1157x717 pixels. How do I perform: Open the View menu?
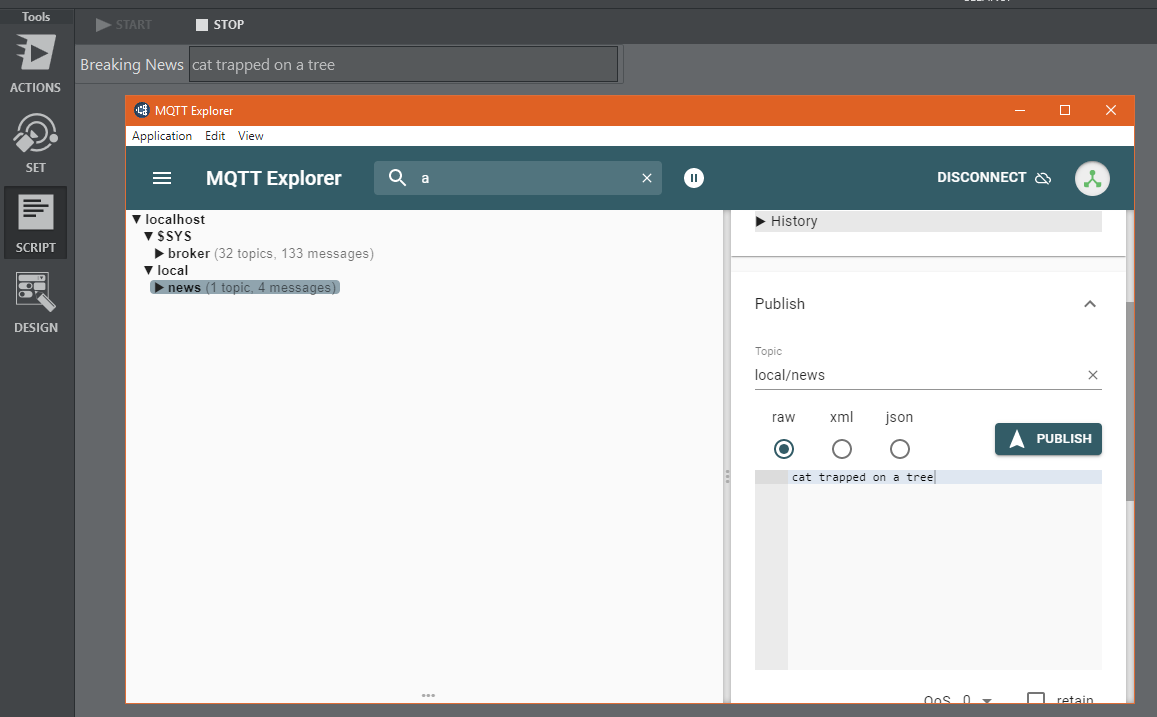[x=251, y=136]
